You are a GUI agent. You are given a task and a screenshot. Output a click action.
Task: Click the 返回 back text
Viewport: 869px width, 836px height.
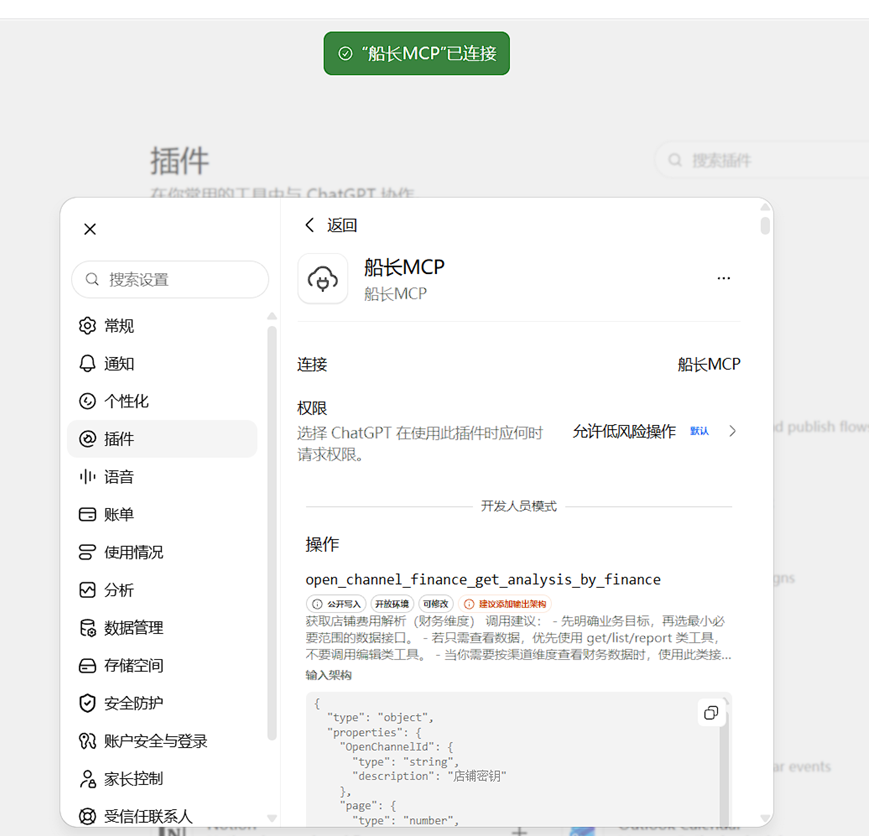point(342,225)
